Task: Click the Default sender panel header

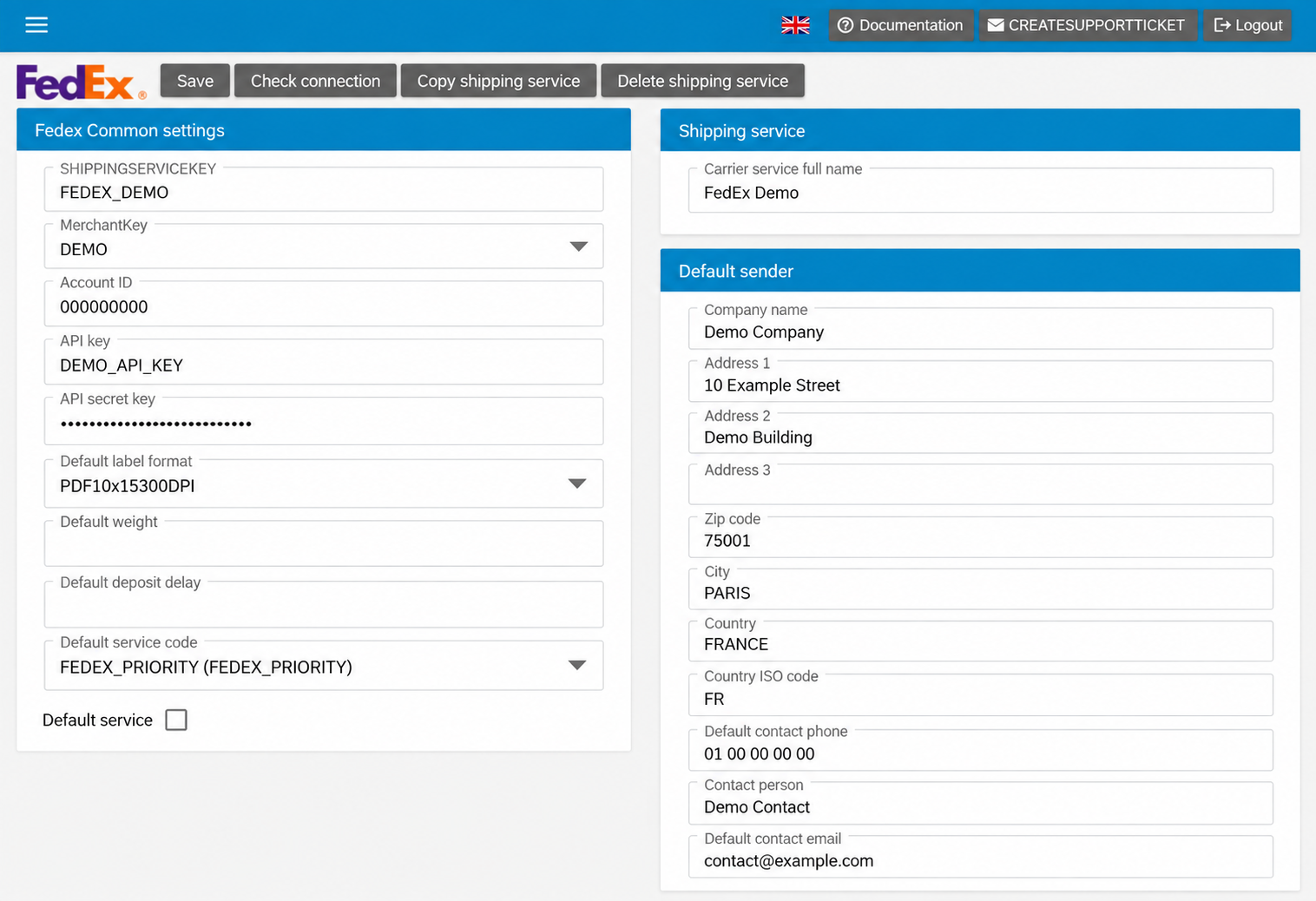Action: coord(980,271)
